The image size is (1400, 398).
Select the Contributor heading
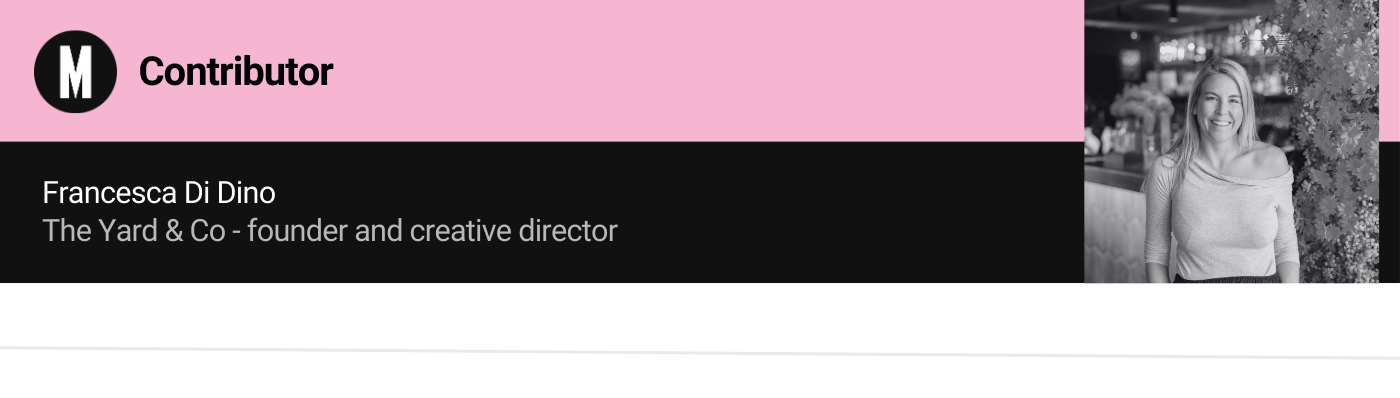(236, 72)
